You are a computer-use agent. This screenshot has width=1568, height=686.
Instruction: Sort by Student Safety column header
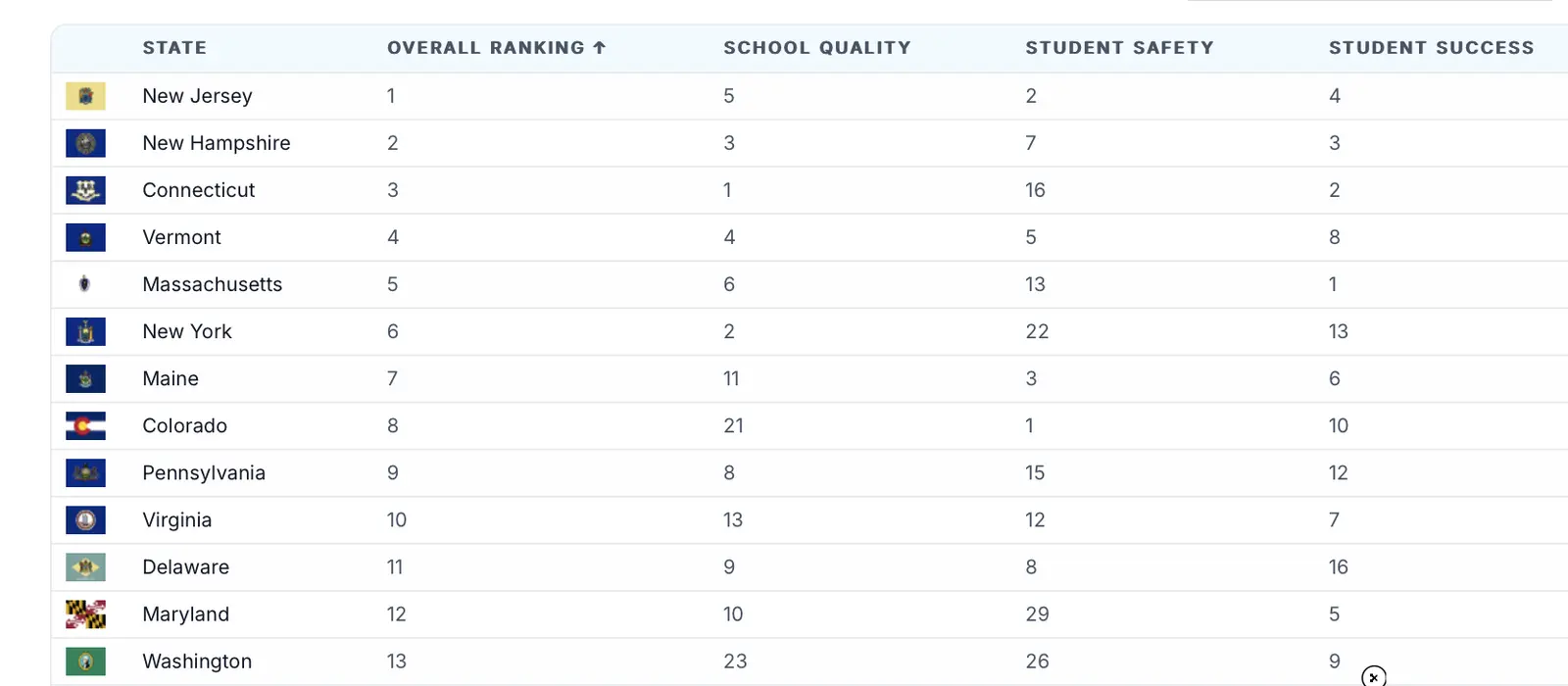(1119, 48)
